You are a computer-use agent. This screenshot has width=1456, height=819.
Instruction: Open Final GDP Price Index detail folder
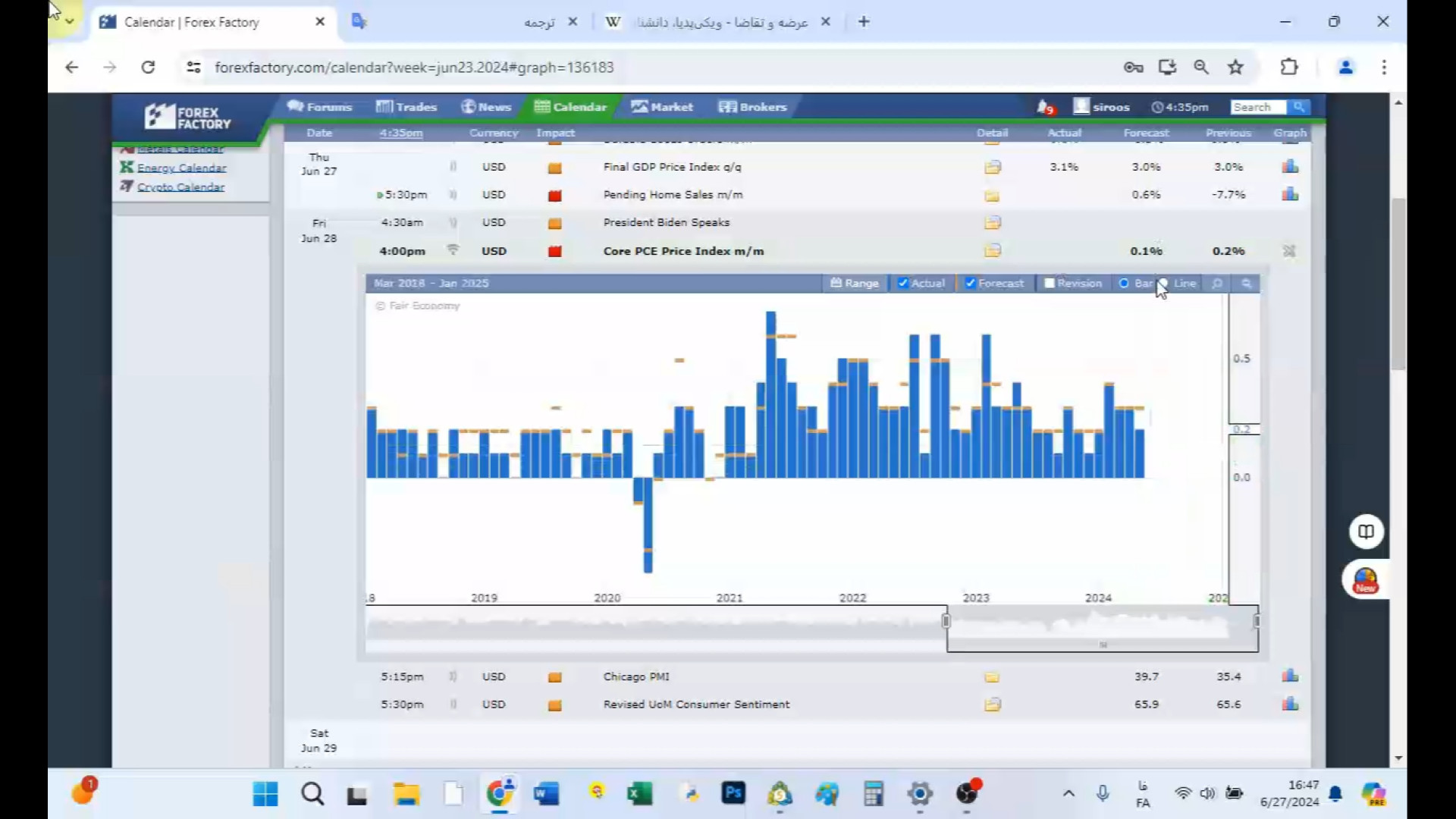pyautogui.click(x=993, y=167)
